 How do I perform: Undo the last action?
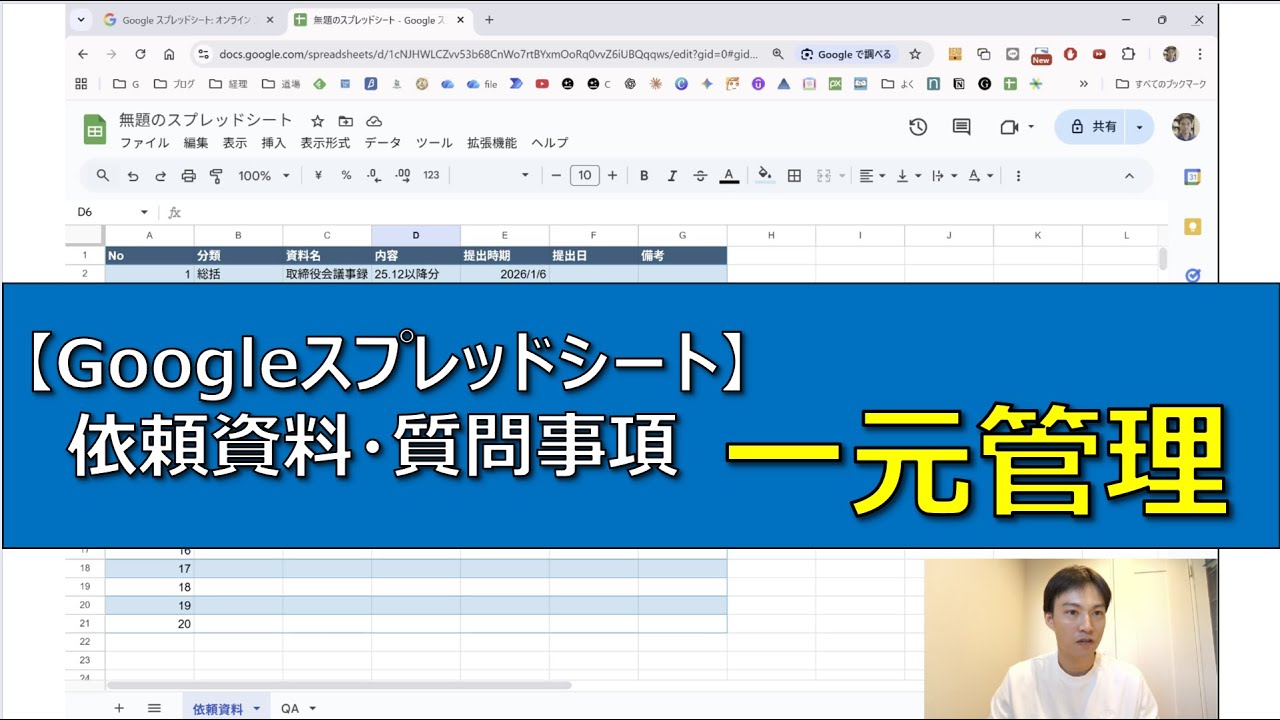click(x=132, y=176)
